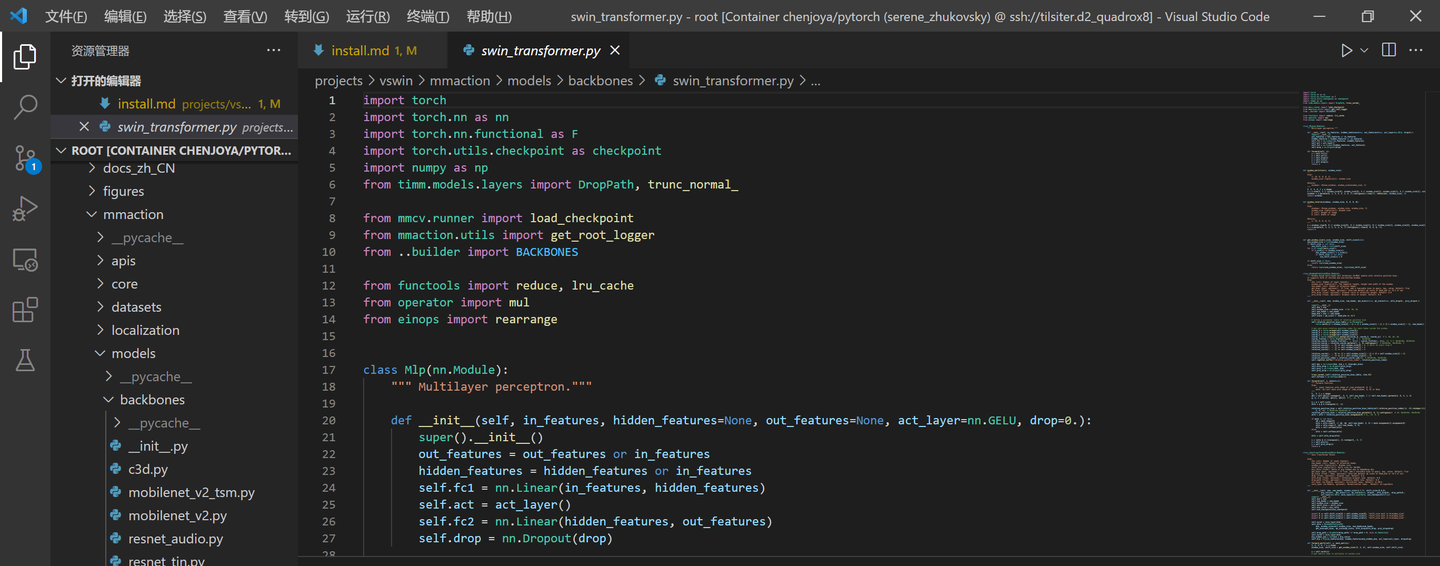
Task: Open the 文件(F) menu
Action: tap(66, 17)
